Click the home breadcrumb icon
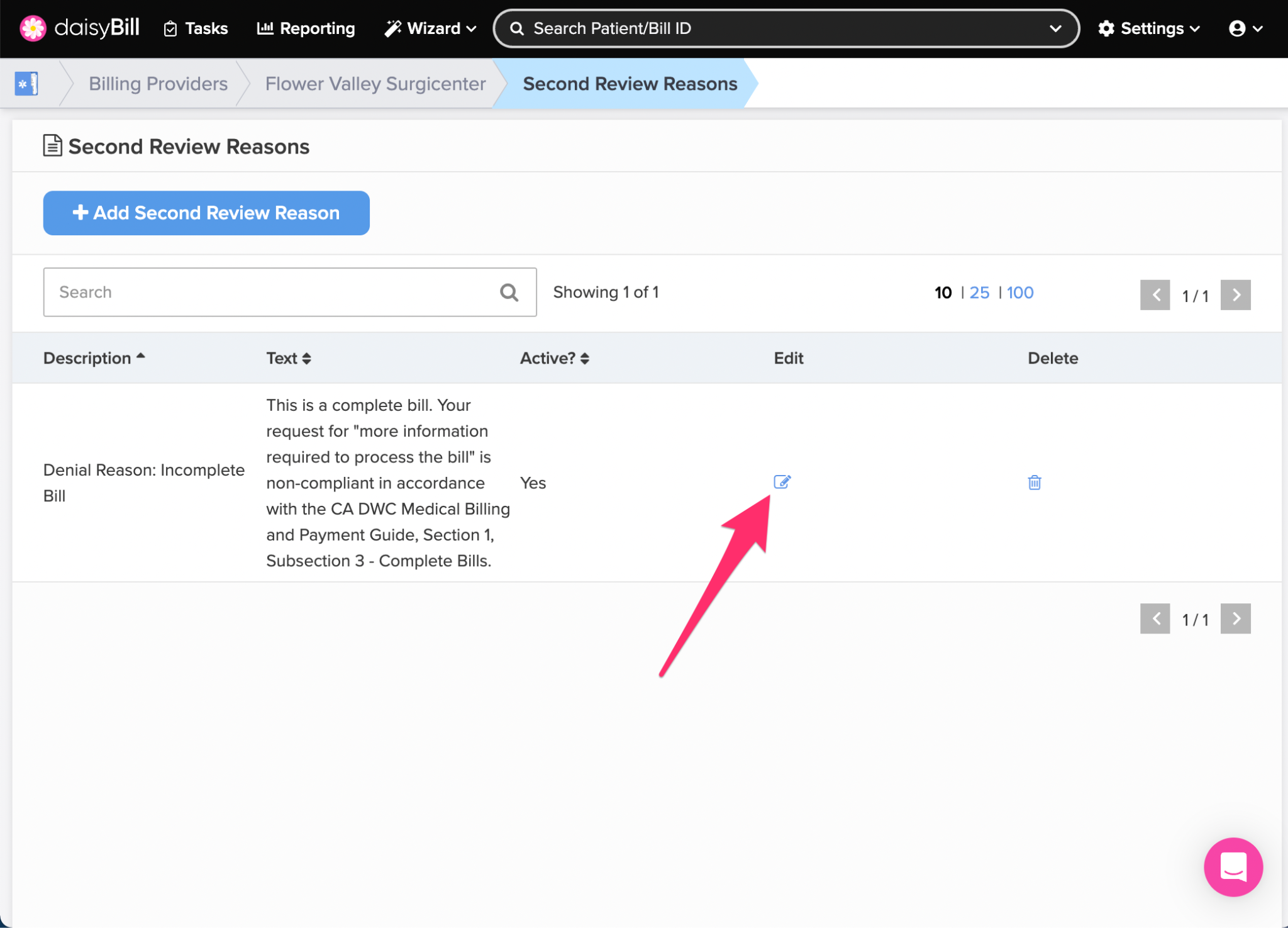Viewport: 1288px width, 928px height. [x=26, y=84]
